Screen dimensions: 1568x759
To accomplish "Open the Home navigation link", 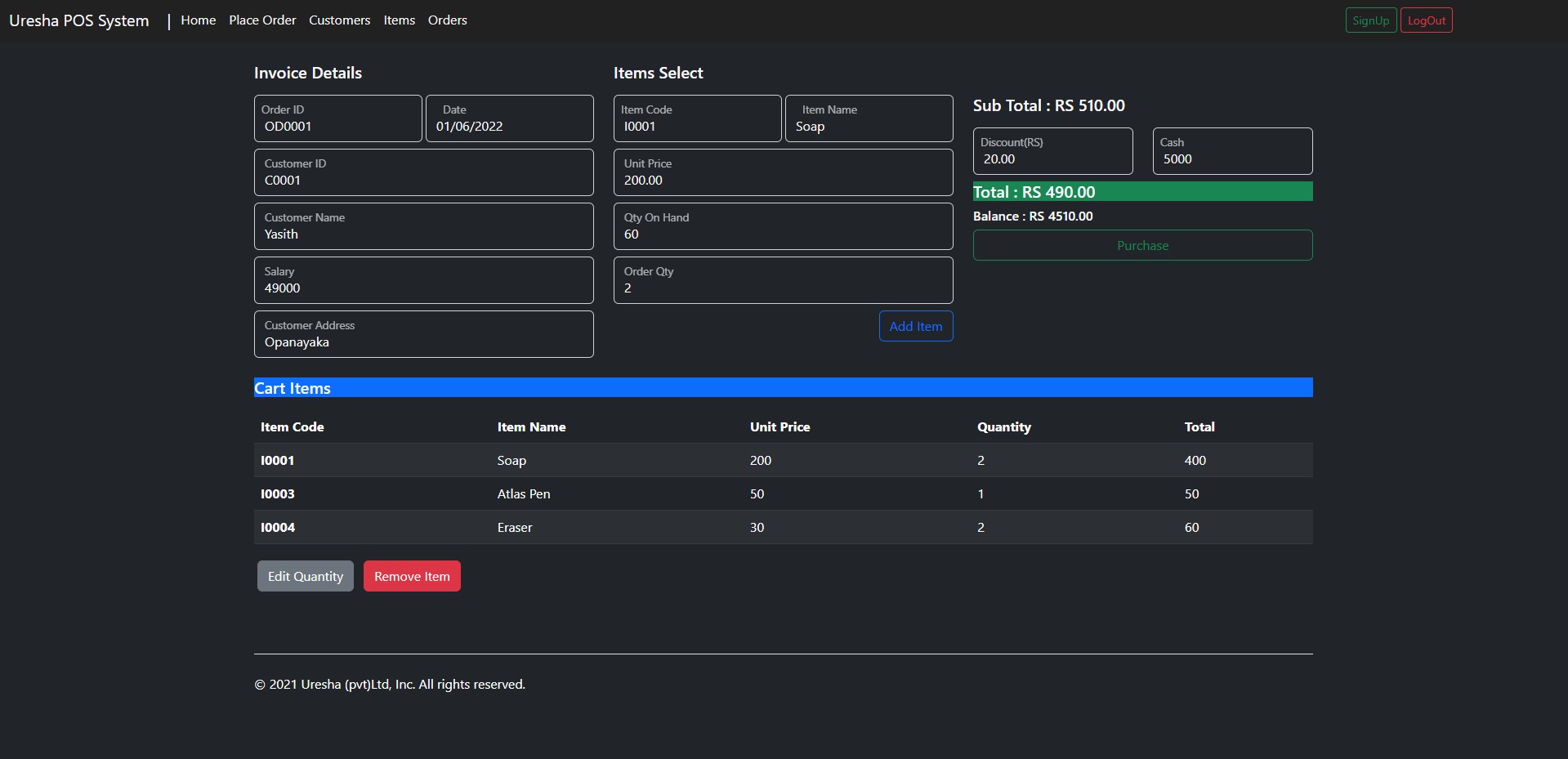I will (198, 20).
